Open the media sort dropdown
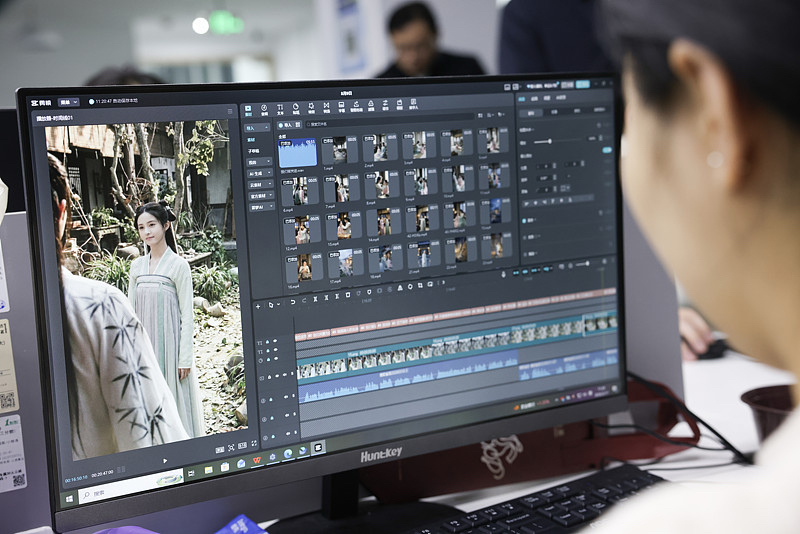This screenshot has height=534, width=800. pyautogui.click(x=491, y=115)
